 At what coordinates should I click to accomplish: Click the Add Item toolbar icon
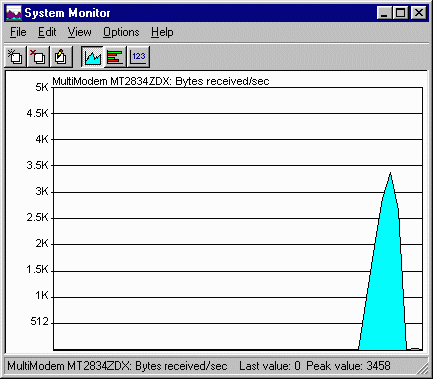coord(15,57)
